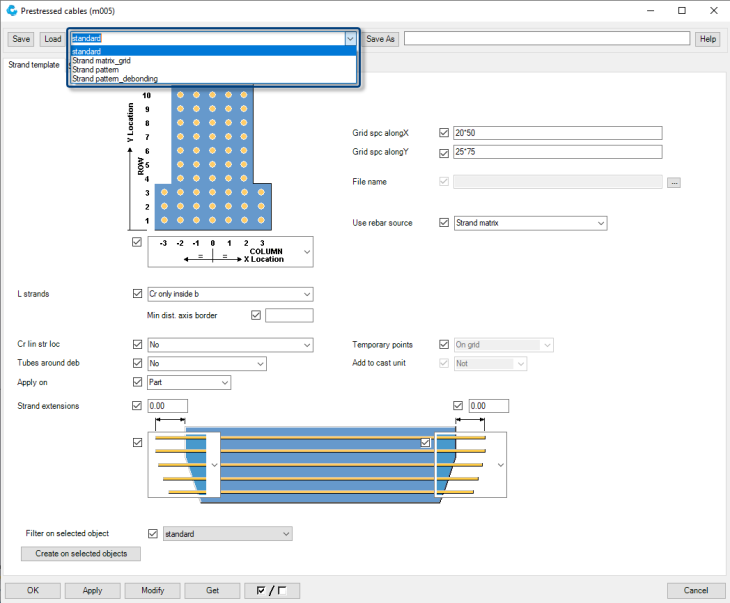Choose 'Strand pattern' preset in list
730x603 pixels.
[96, 70]
